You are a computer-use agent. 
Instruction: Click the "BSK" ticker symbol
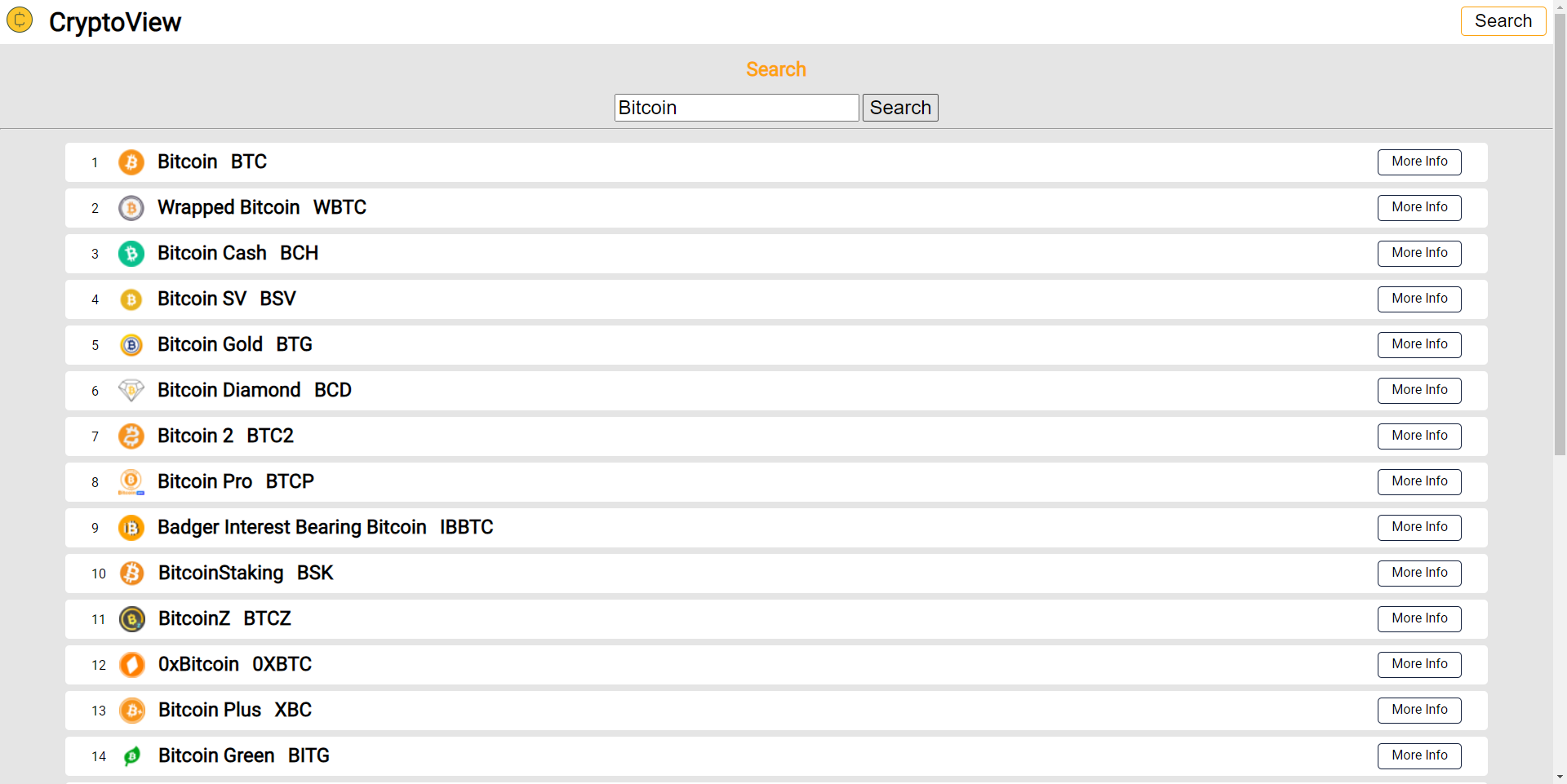coord(315,573)
